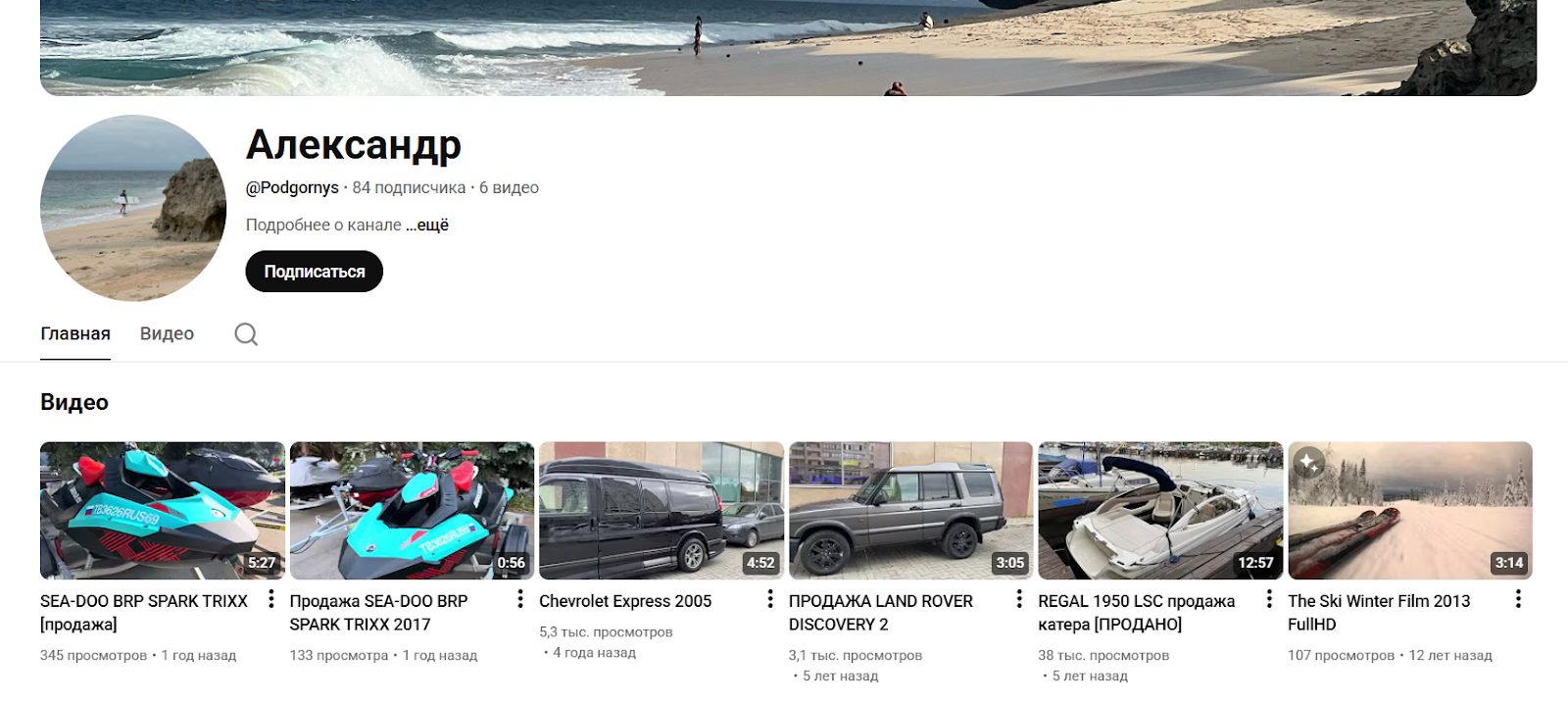This screenshot has height=704, width=1568.
Task: Select the Главная tab
Action: [75, 333]
